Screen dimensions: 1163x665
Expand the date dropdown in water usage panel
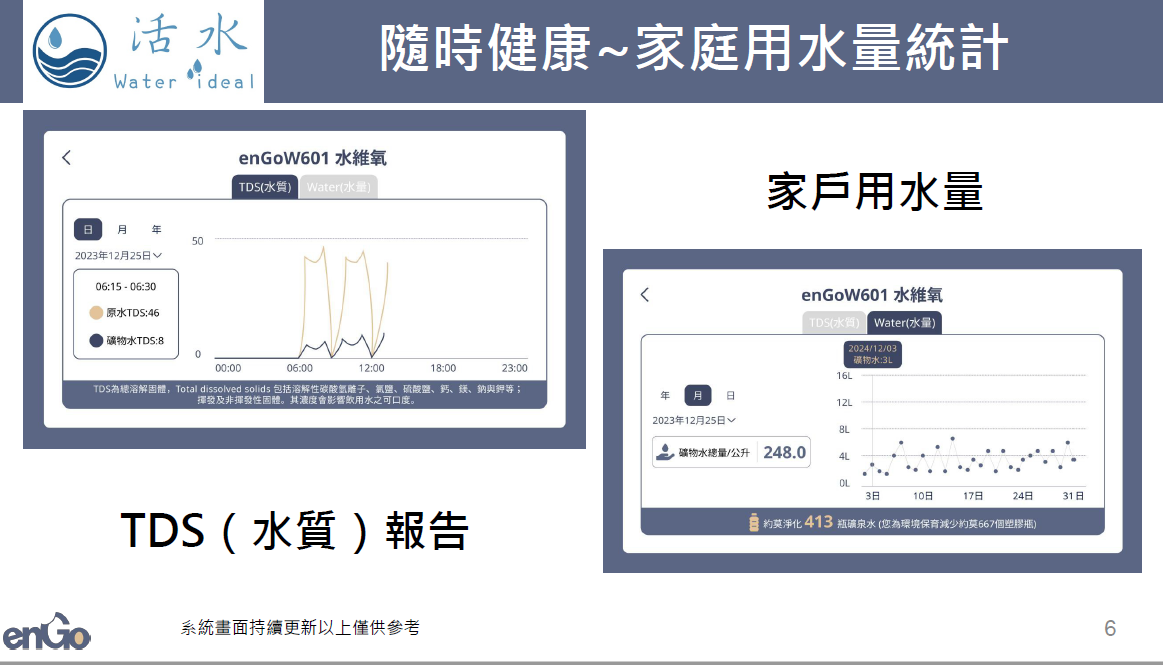click(x=694, y=421)
